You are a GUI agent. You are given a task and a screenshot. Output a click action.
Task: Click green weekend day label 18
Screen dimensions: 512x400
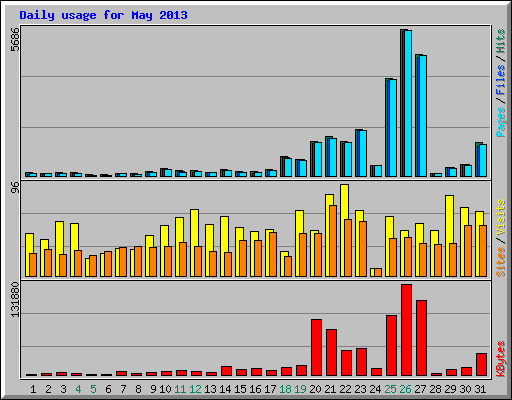point(285,389)
